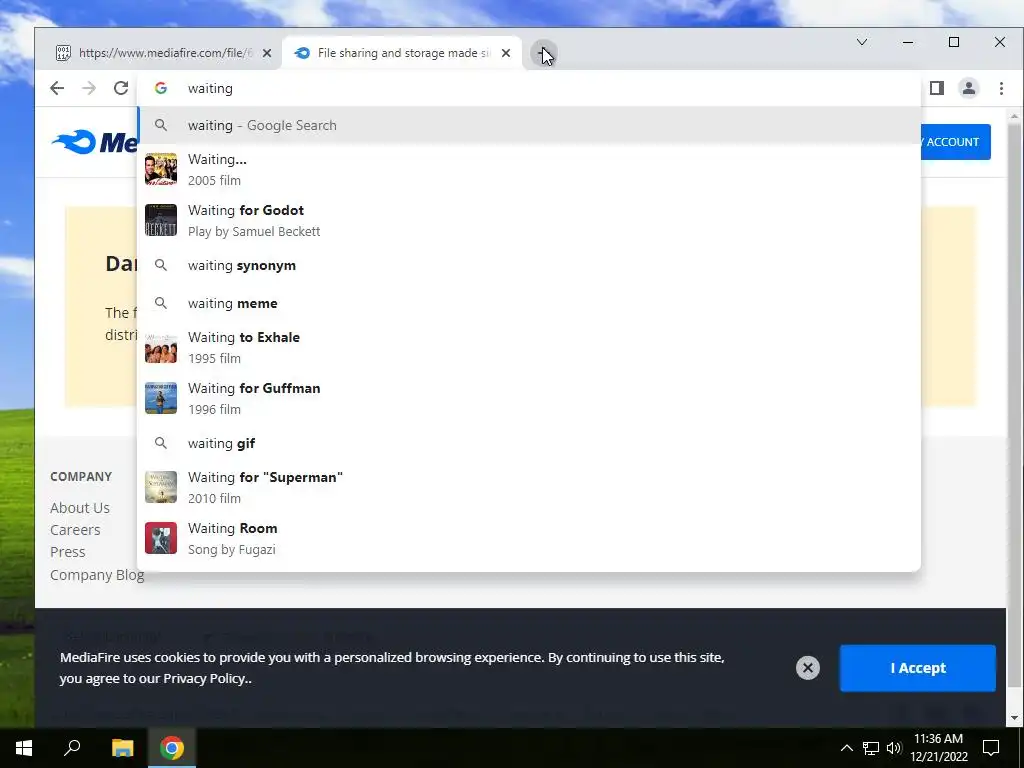Select the 'waiting meme' suggestion
1024x768 pixels.
[x=529, y=303]
